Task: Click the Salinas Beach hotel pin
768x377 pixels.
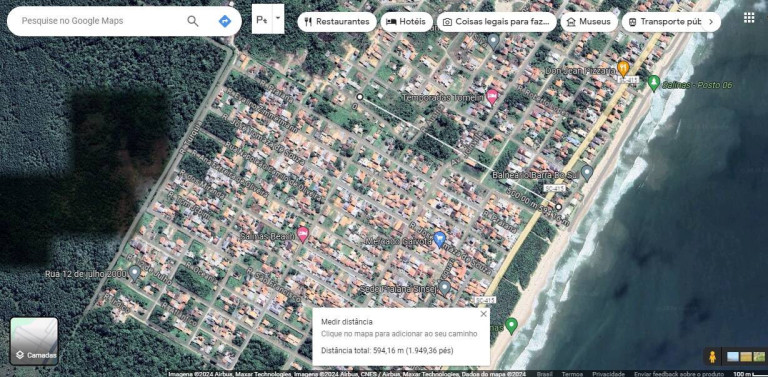Action: click(x=303, y=234)
